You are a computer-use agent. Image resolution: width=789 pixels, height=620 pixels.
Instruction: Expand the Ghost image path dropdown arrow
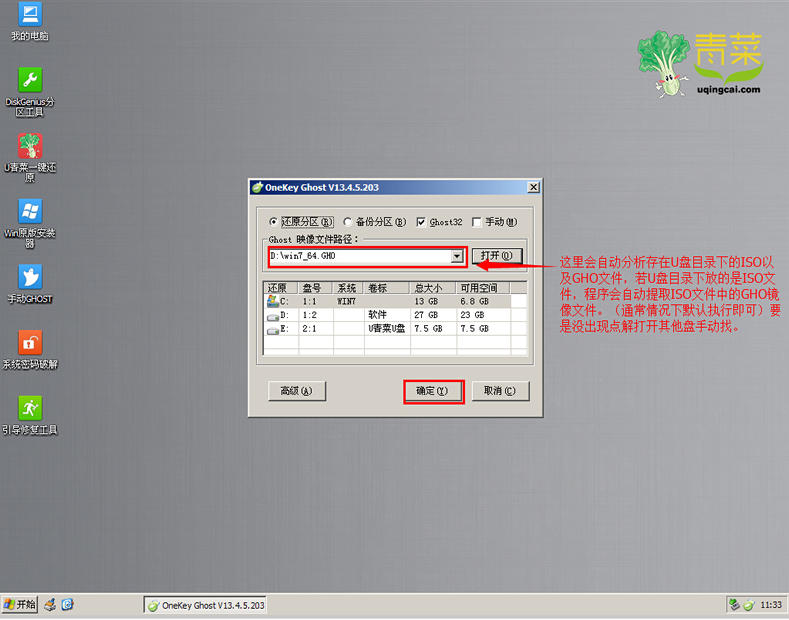(x=456, y=256)
